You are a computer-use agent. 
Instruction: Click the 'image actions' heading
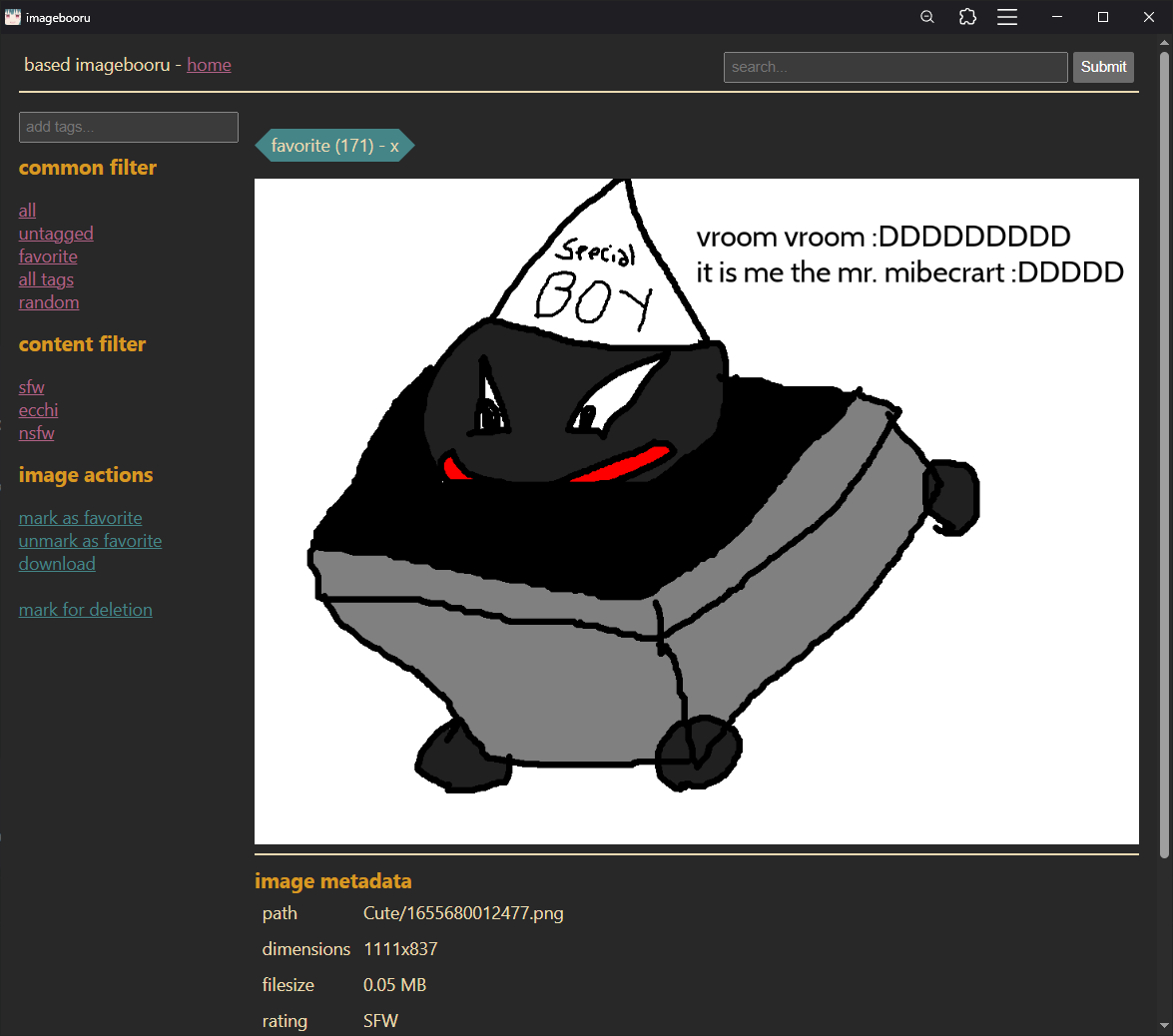[86, 475]
